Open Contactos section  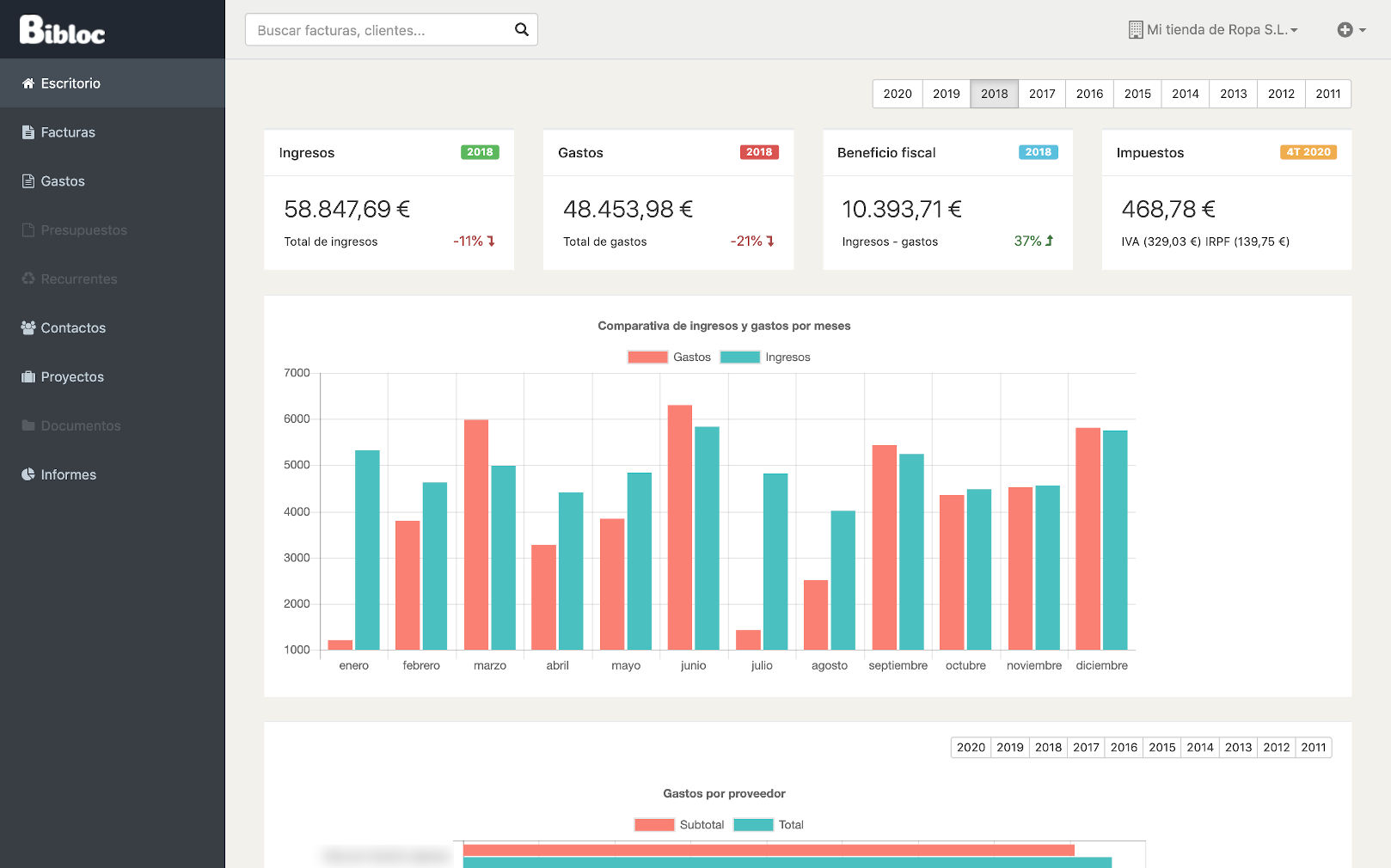point(112,328)
